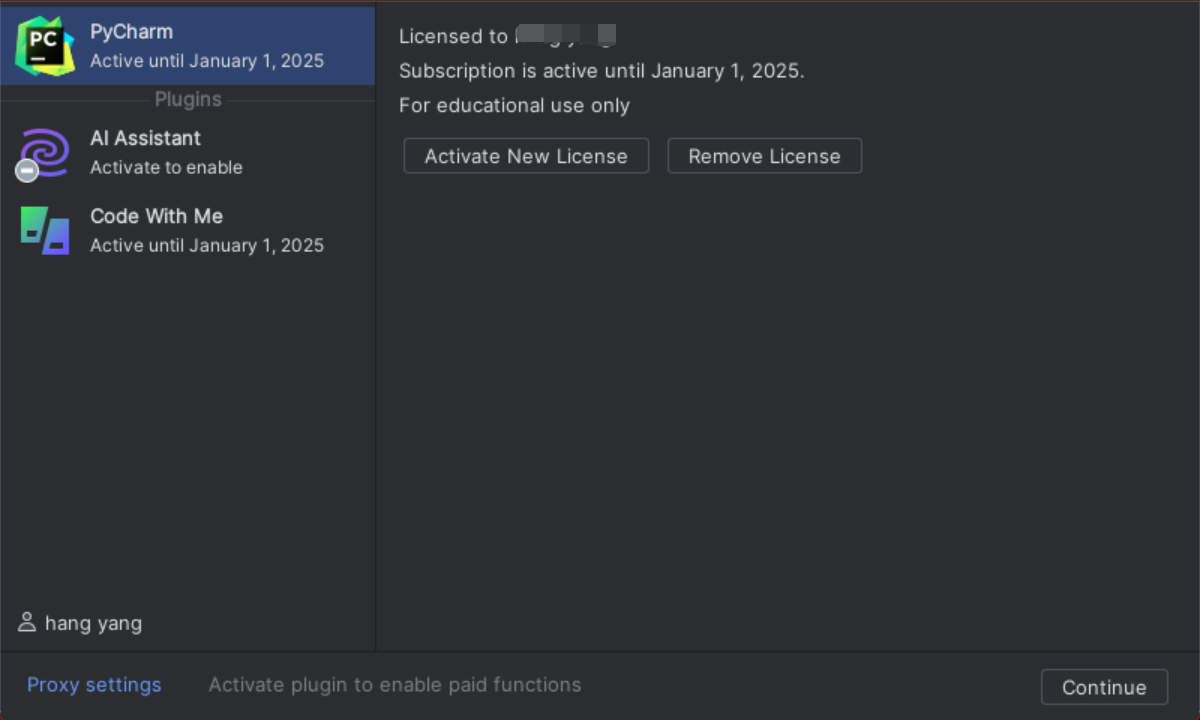Viewport: 1200px width, 720px height.
Task: Click the Activate New License button
Action: [526, 156]
